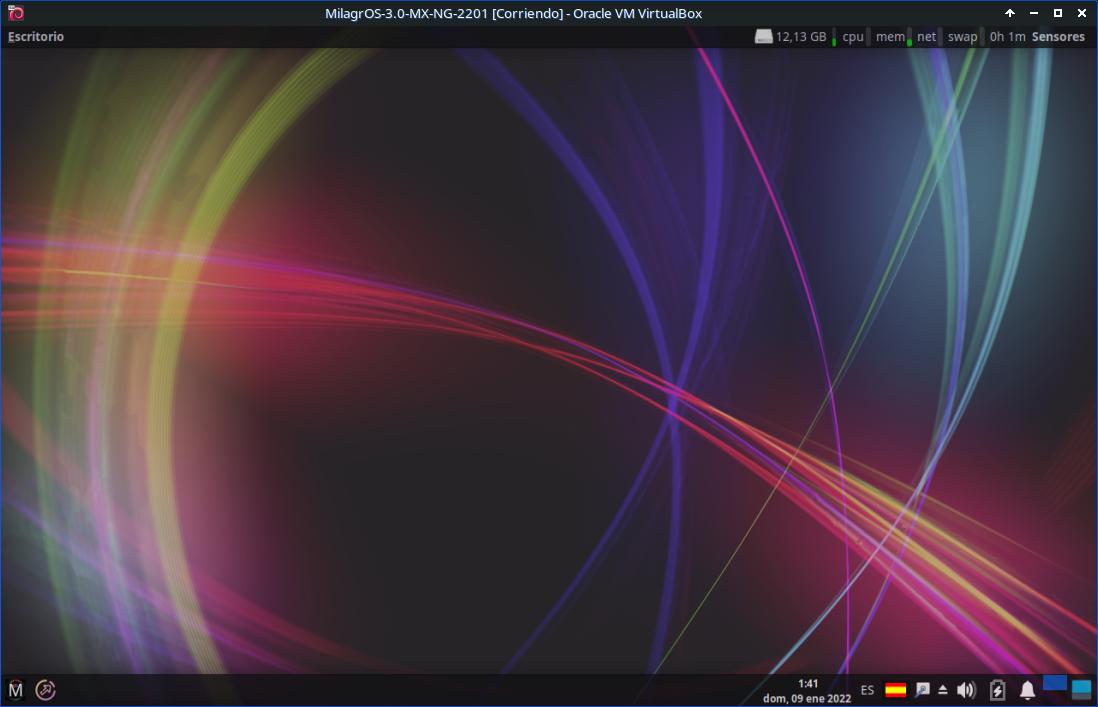Switch to the first workspace in pager
Image resolution: width=1098 pixels, height=707 pixels.
(1054, 684)
